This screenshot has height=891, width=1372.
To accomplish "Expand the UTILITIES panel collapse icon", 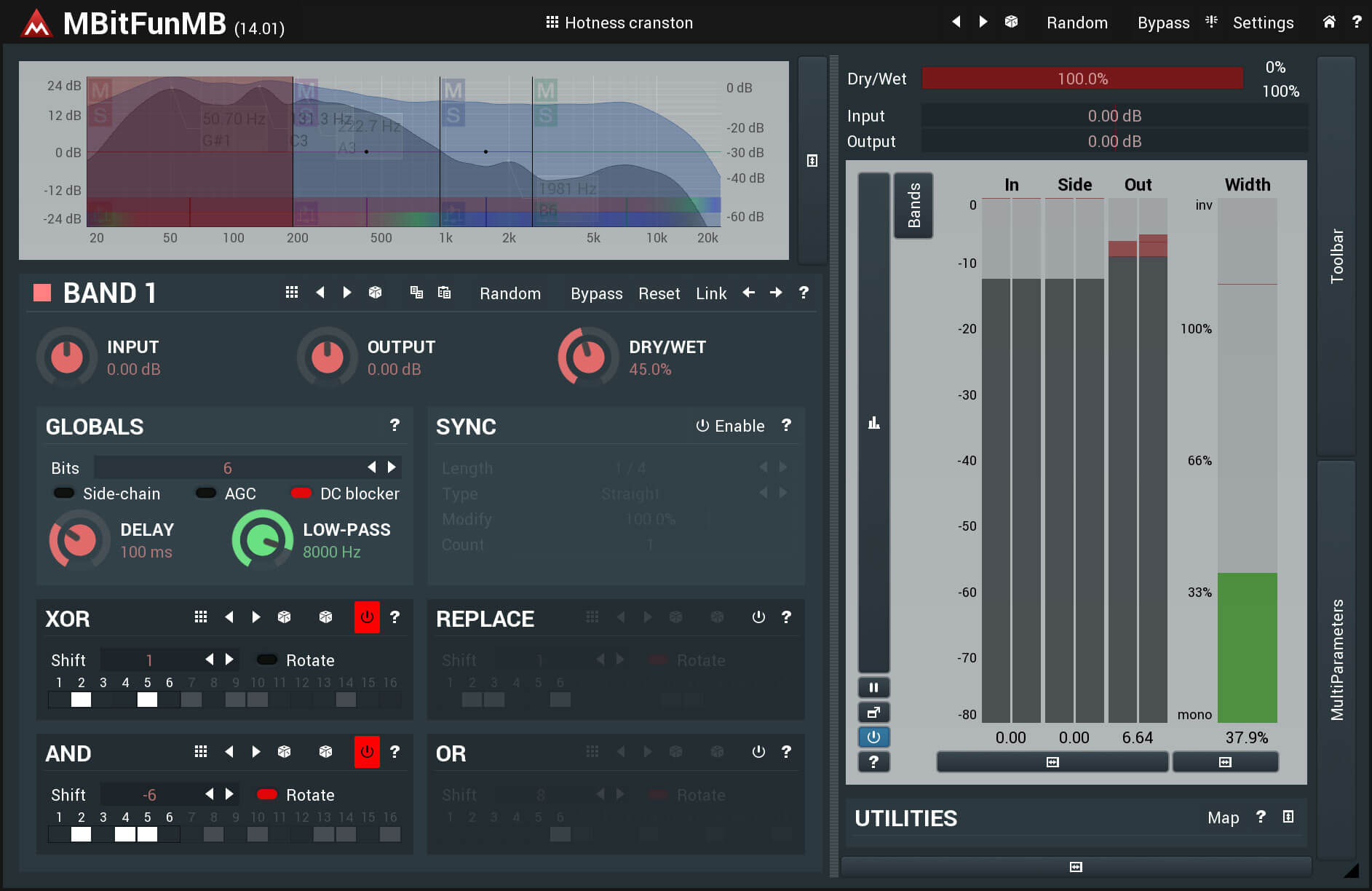I will coord(1288,817).
